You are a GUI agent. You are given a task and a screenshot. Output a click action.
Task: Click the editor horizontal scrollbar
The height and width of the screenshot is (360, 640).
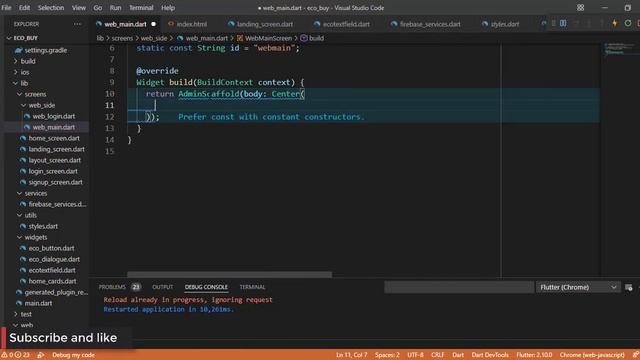click(229, 275)
